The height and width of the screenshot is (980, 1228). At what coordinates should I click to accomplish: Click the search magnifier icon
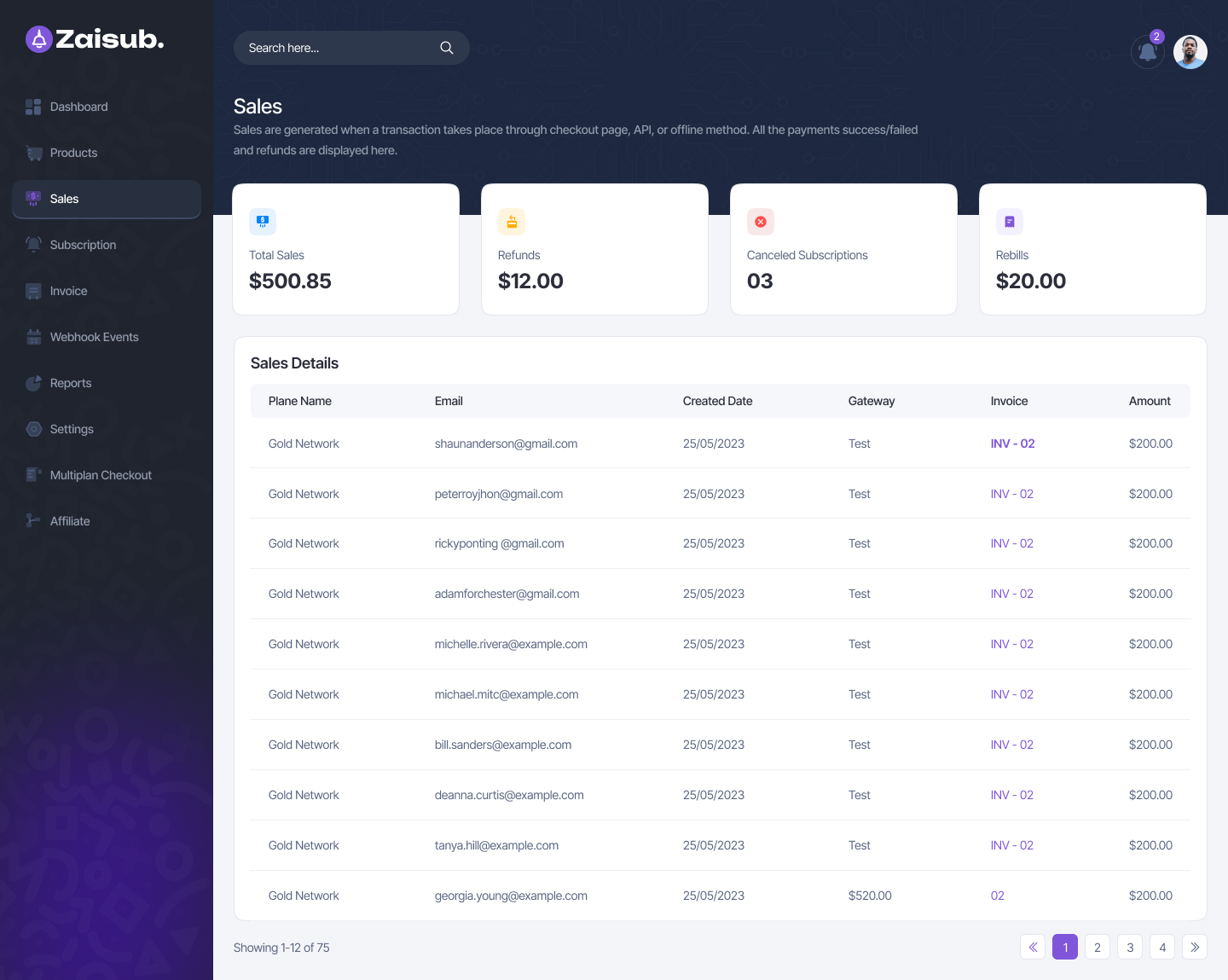447,48
